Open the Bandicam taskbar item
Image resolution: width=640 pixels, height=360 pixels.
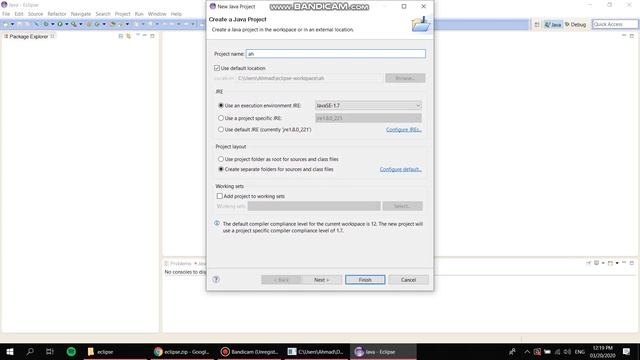249,351
